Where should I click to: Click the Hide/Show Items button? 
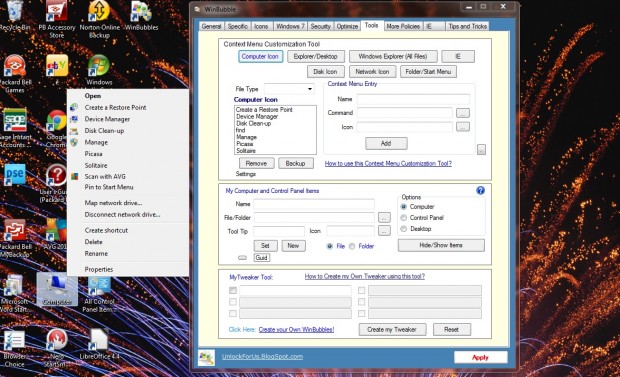(x=441, y=245)
